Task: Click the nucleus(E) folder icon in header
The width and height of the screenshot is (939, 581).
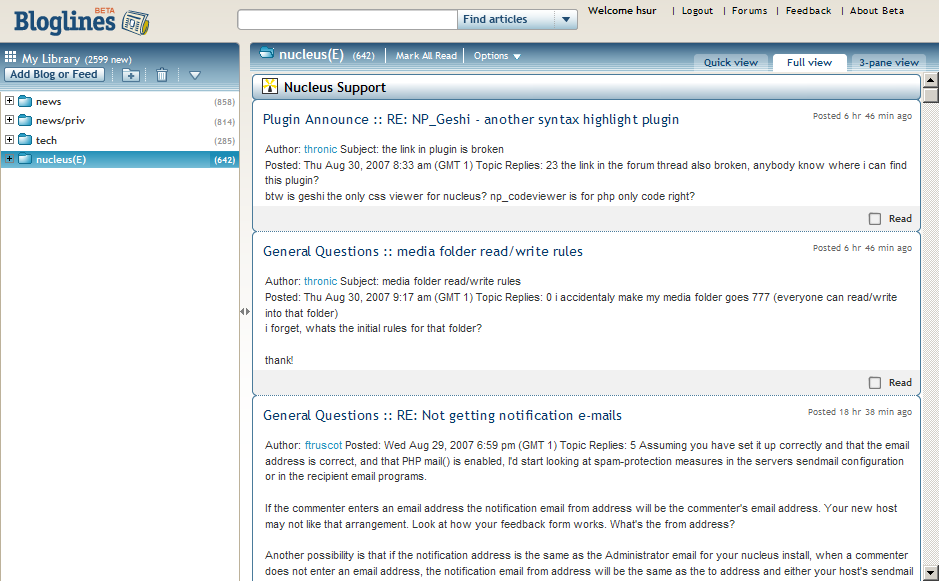Action: pyautogui.click(x=267, y=54)
